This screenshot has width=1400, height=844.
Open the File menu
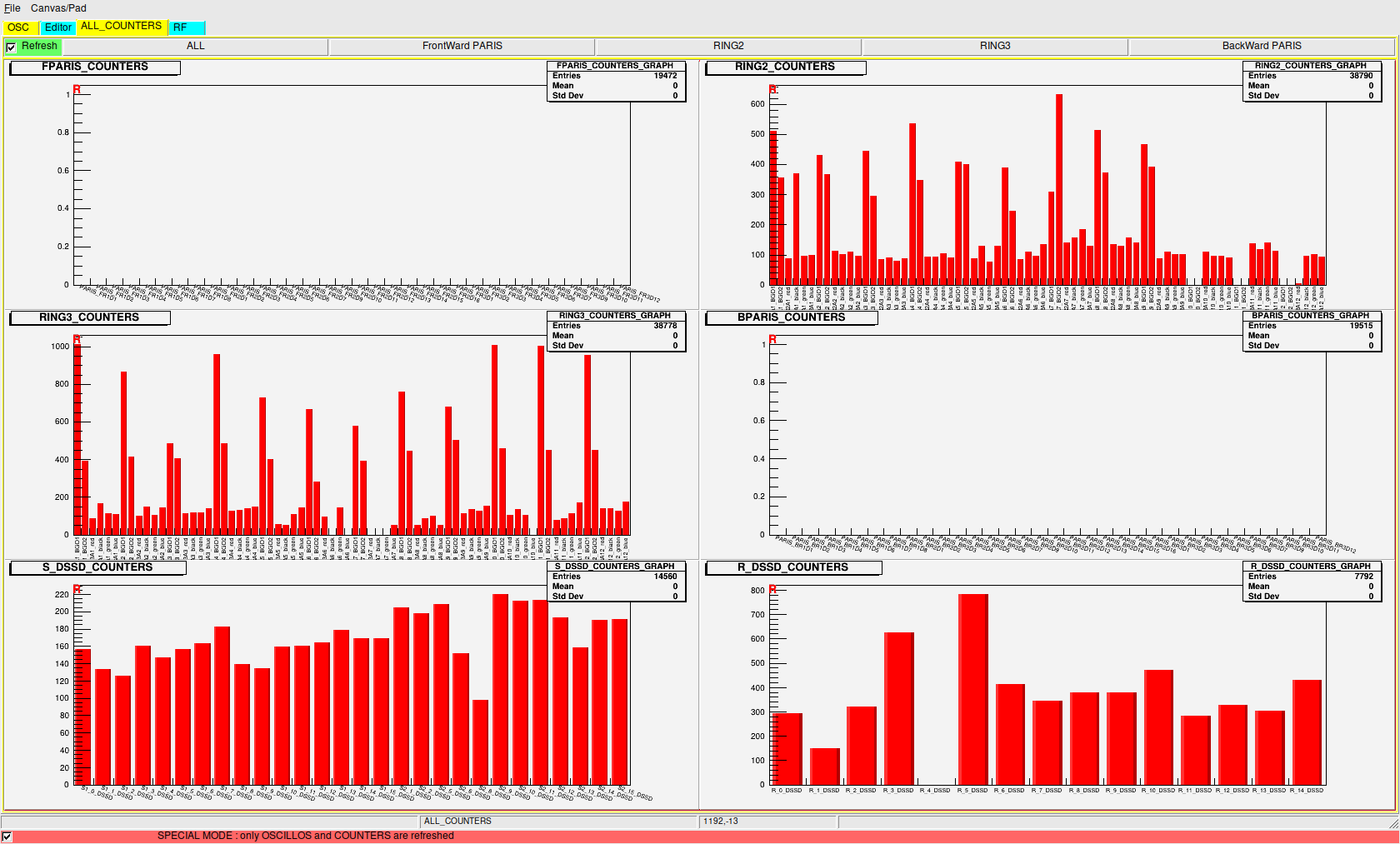pyautogui.click(x=12, y=7)
